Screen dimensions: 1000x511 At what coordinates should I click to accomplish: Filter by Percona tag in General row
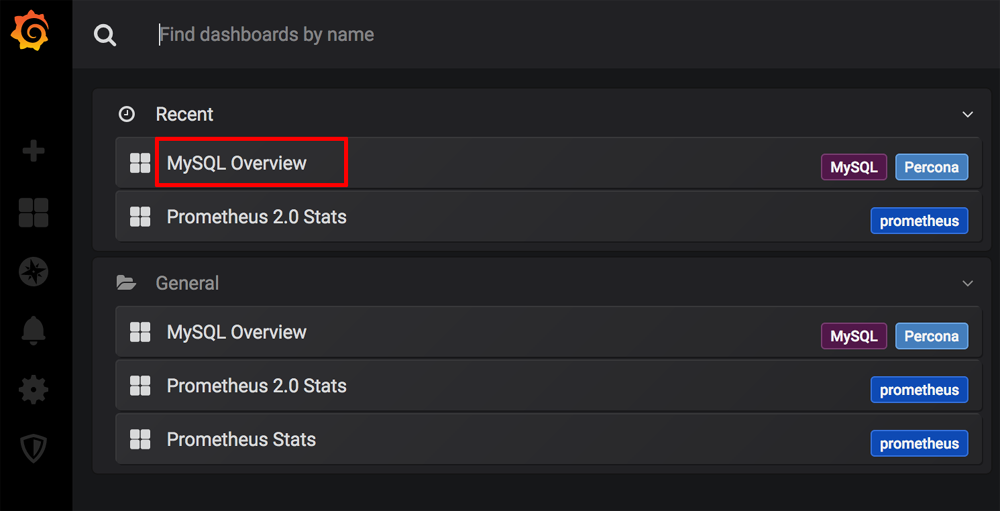click(x=931, y=336)
